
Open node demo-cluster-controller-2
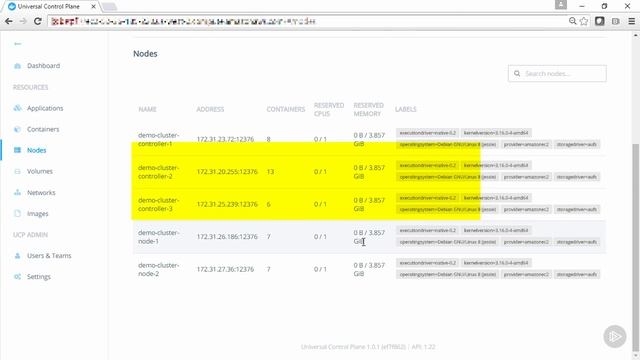tap(158, 172)
